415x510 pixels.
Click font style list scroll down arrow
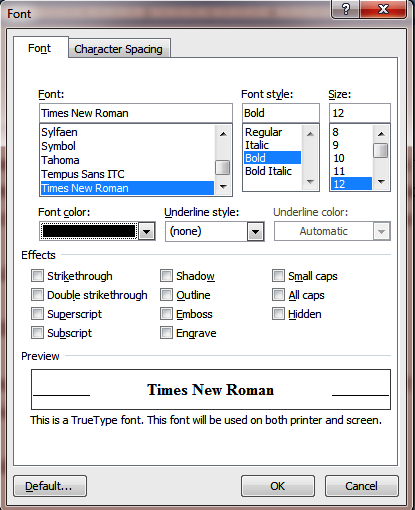coord(310,182)
